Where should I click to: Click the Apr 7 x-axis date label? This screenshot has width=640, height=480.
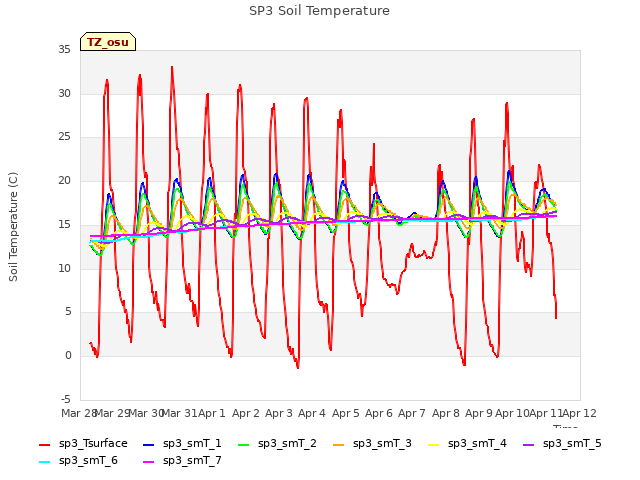(x=412, y=413)
